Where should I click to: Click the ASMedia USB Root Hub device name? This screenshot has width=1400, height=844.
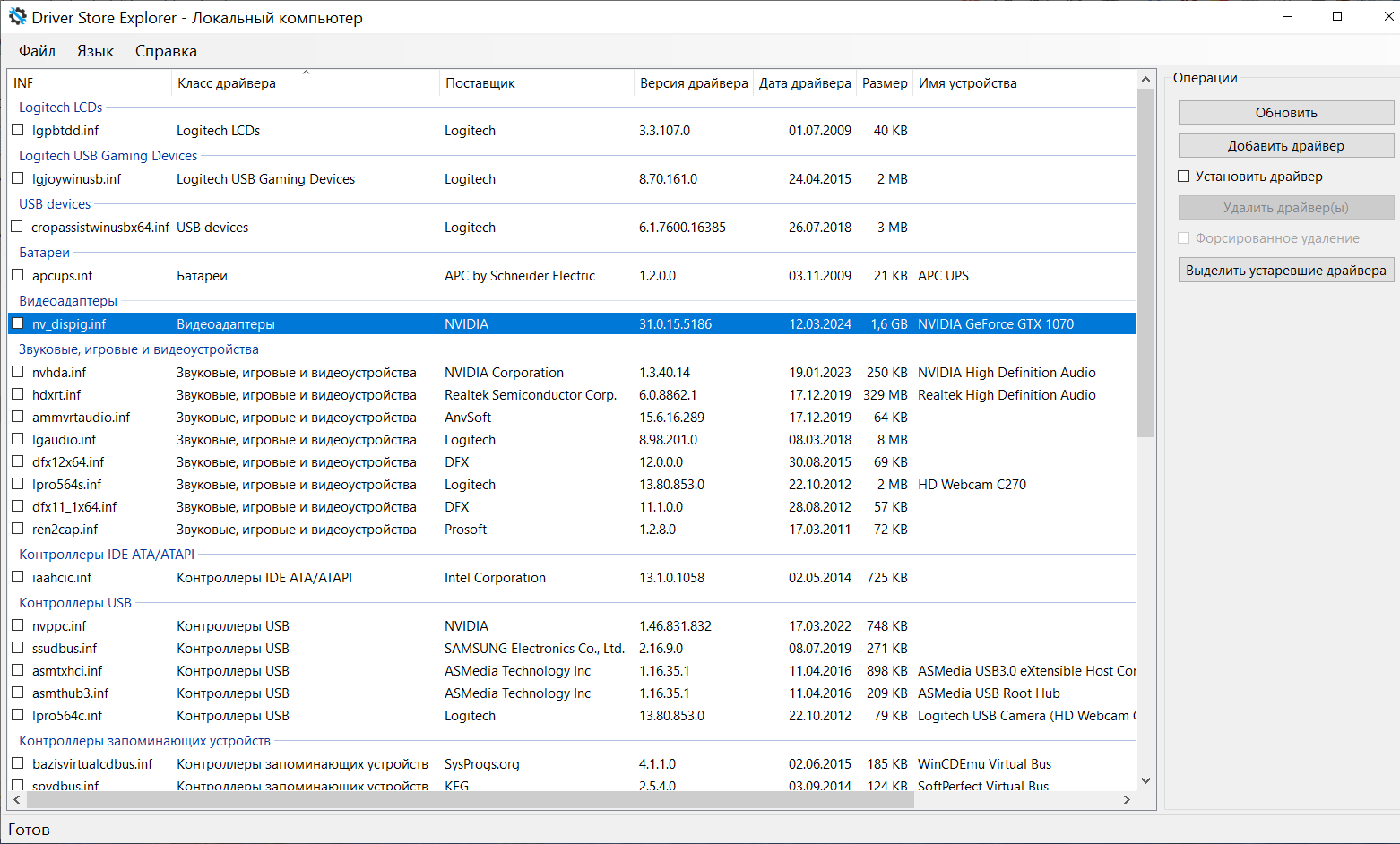click(989, 693)
